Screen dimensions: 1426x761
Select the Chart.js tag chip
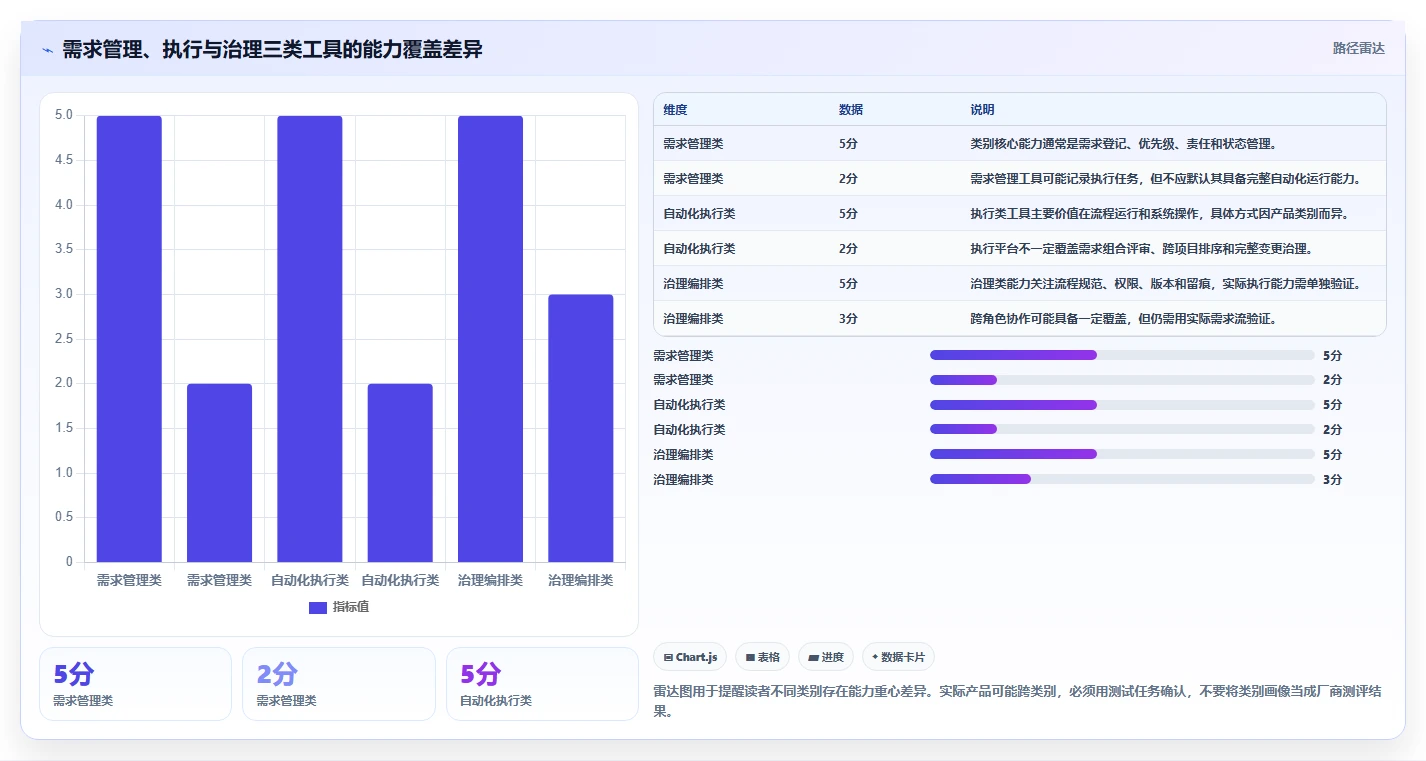pos(690,657)
